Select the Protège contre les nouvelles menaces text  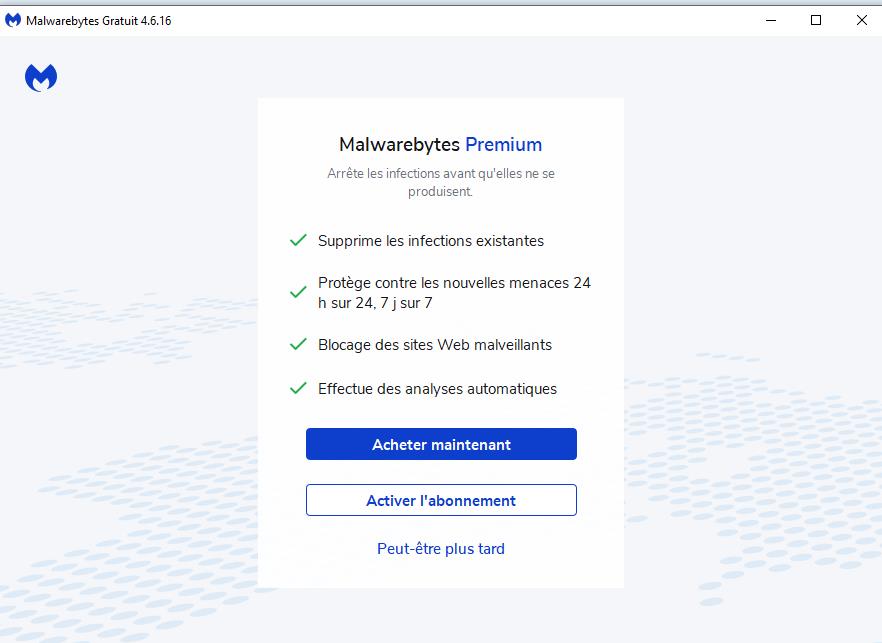click(454, 293)
